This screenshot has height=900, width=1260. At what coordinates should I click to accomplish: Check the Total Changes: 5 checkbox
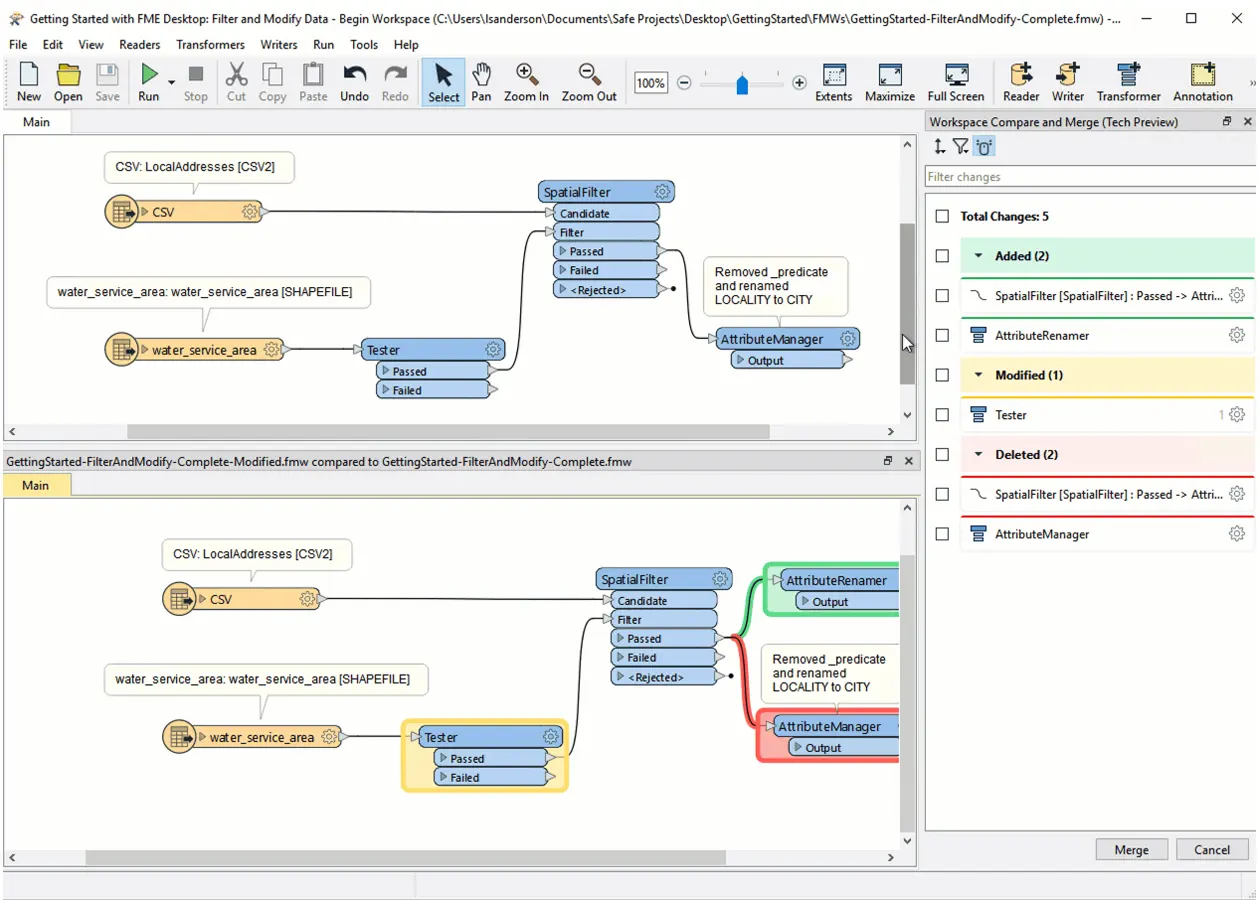pos(942,216)
